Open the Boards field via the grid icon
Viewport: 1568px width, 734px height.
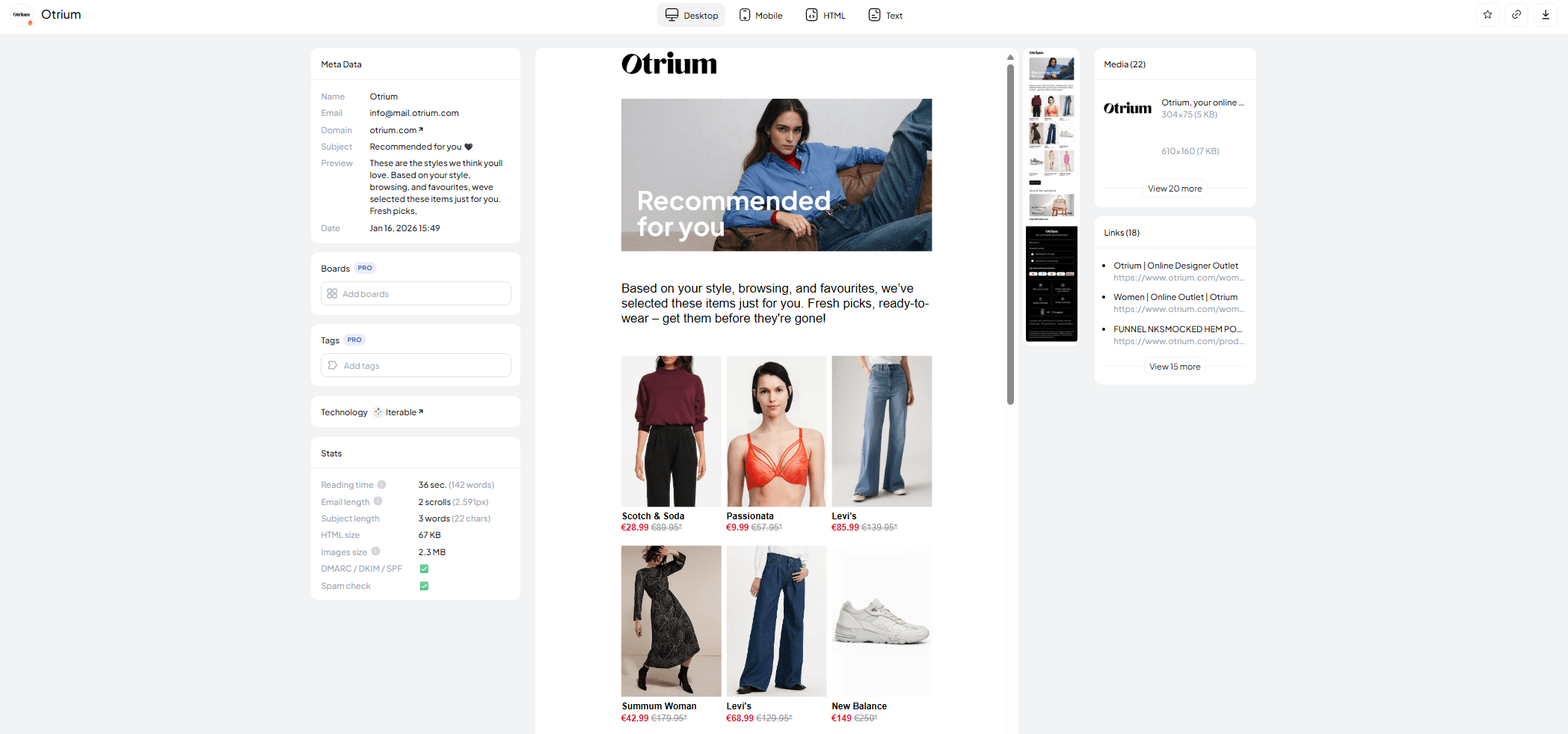point(332,293)
